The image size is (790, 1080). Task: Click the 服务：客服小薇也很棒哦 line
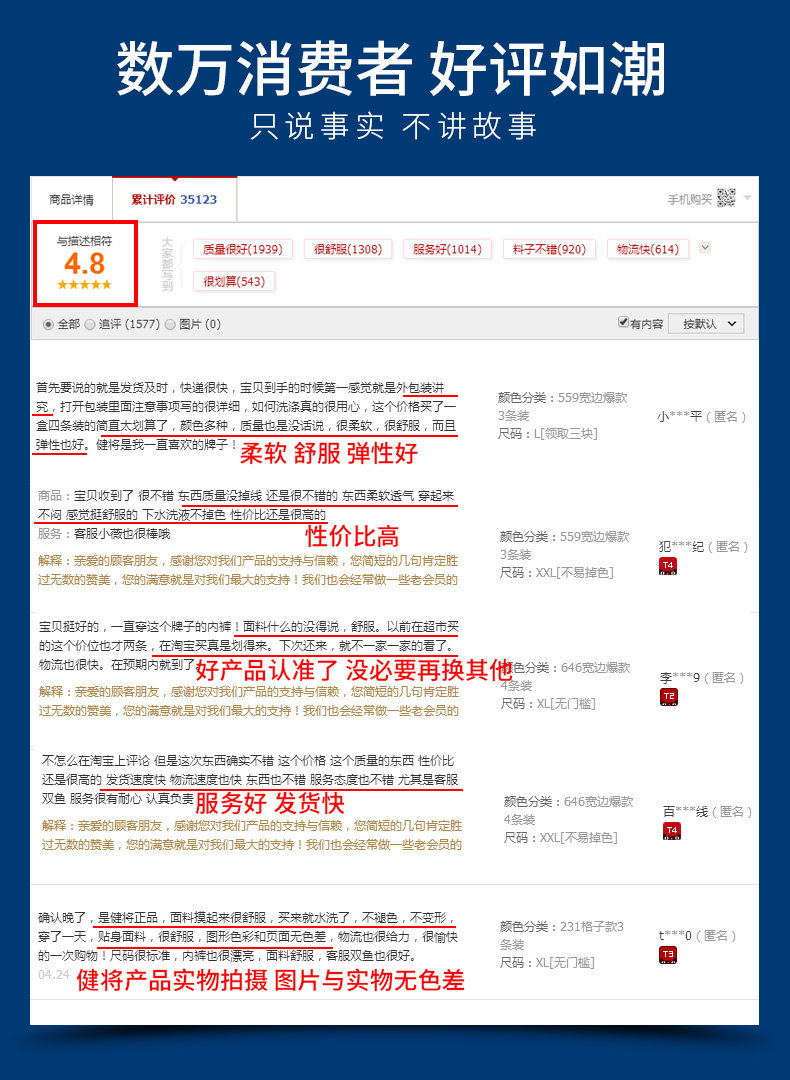tap(103, 534)
